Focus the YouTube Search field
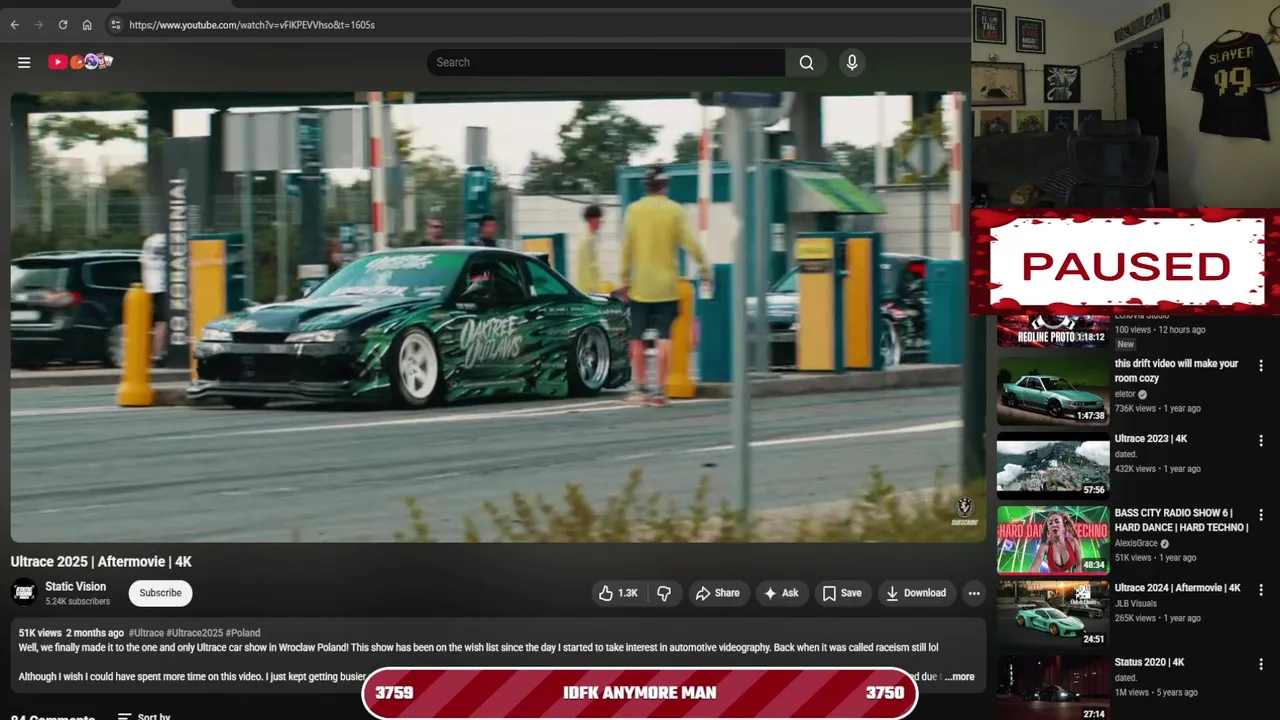 click(x=606, y=62)
